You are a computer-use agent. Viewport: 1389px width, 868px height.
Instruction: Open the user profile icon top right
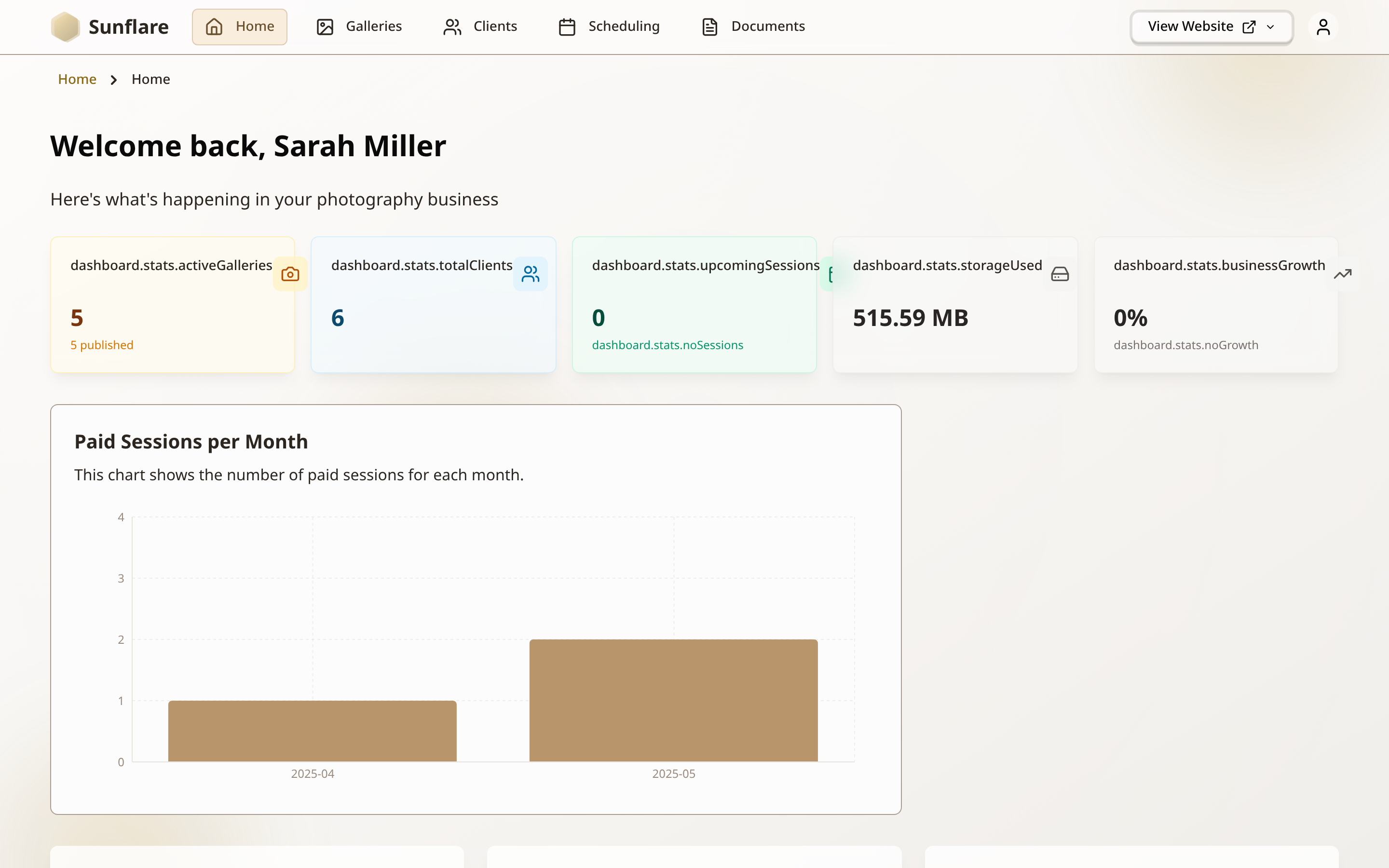coord(1323,27)
